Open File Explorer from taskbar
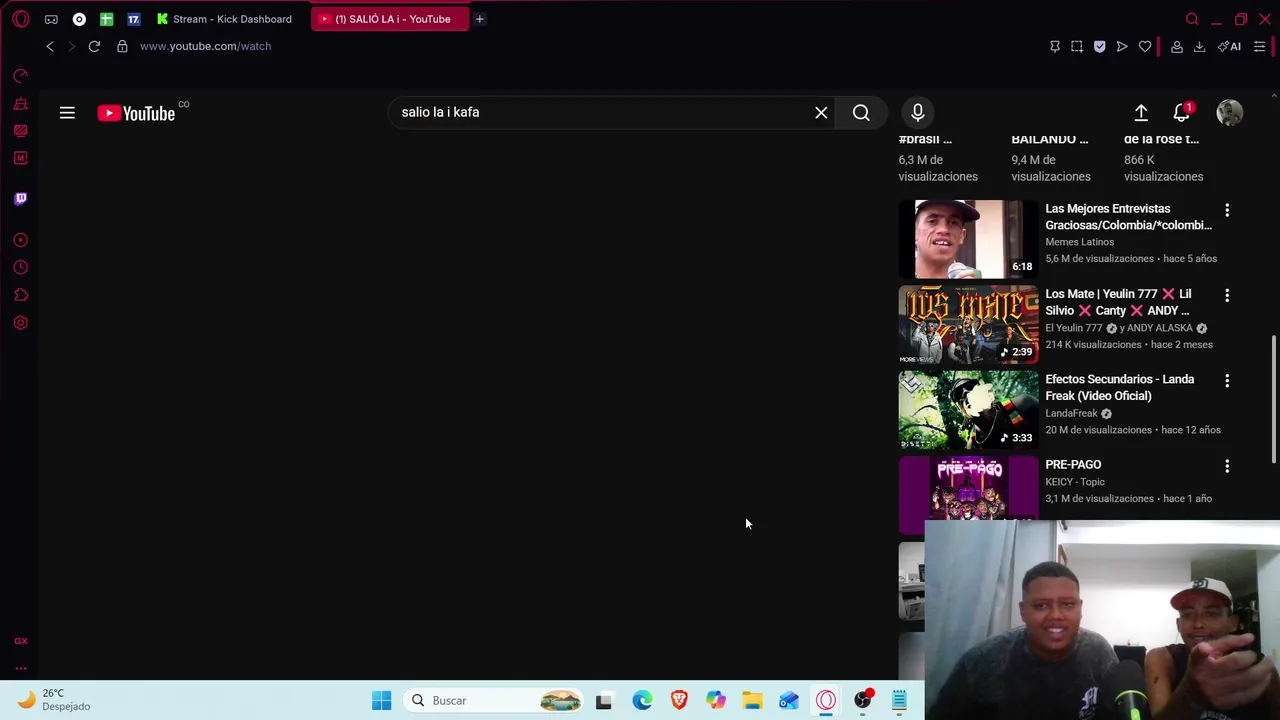1280x720 pixels. pos(752,701)
